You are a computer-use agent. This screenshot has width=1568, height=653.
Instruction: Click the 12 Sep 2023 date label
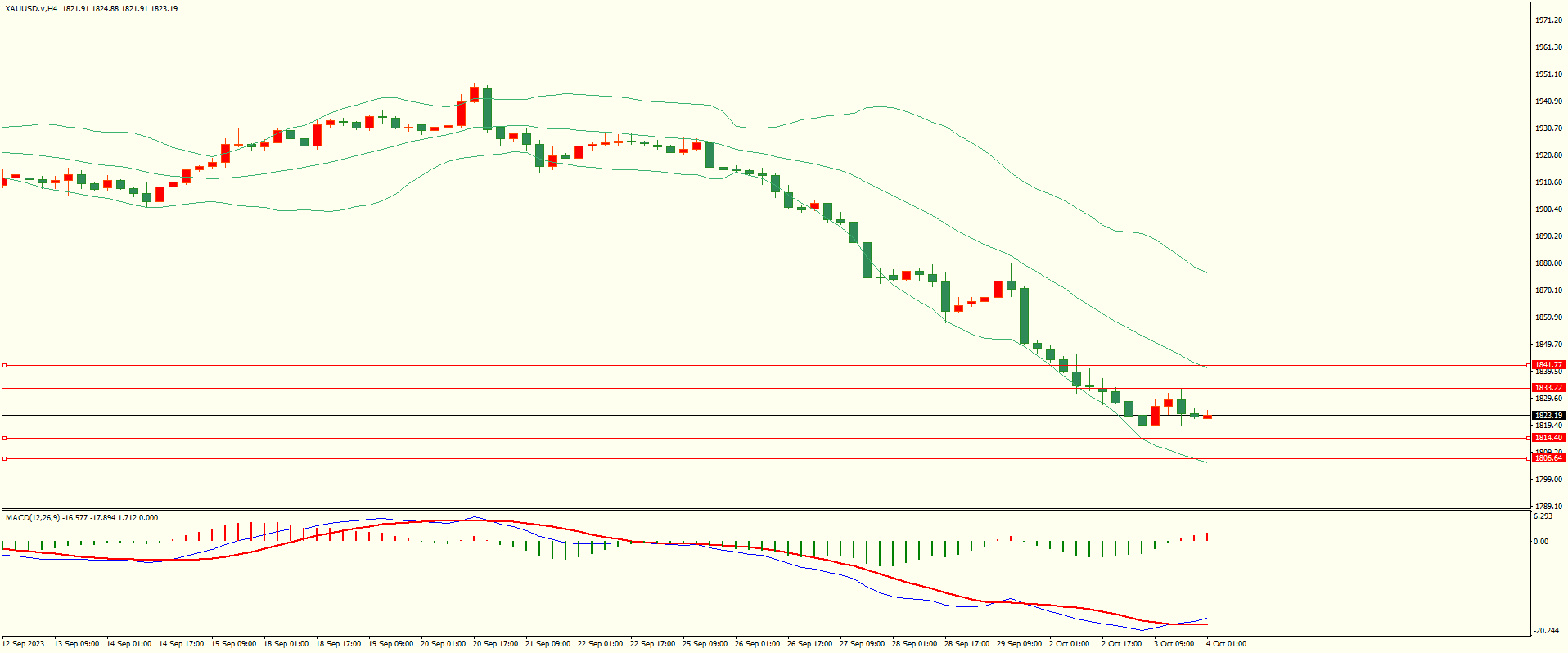pyautogui.click(x=25, y=644)
